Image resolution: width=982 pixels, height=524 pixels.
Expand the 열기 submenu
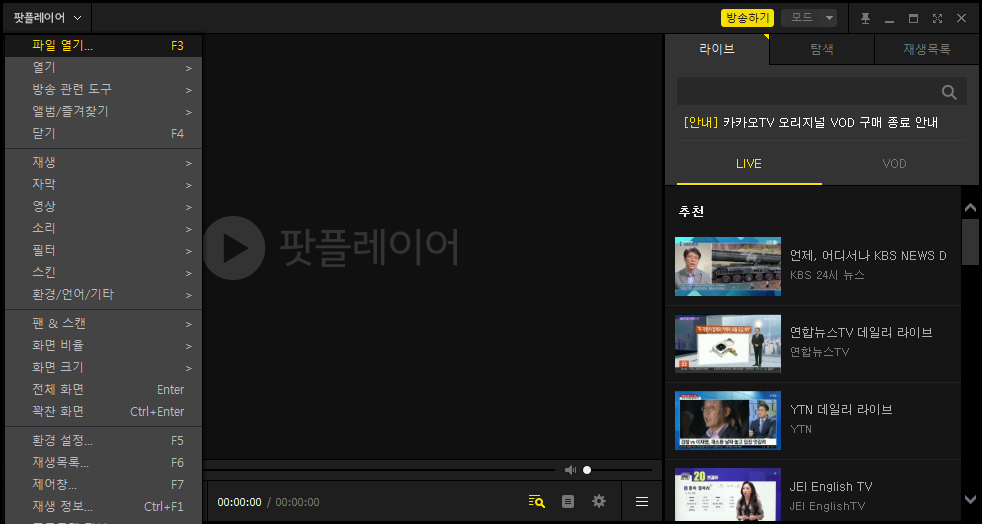[x=103, y=68]
